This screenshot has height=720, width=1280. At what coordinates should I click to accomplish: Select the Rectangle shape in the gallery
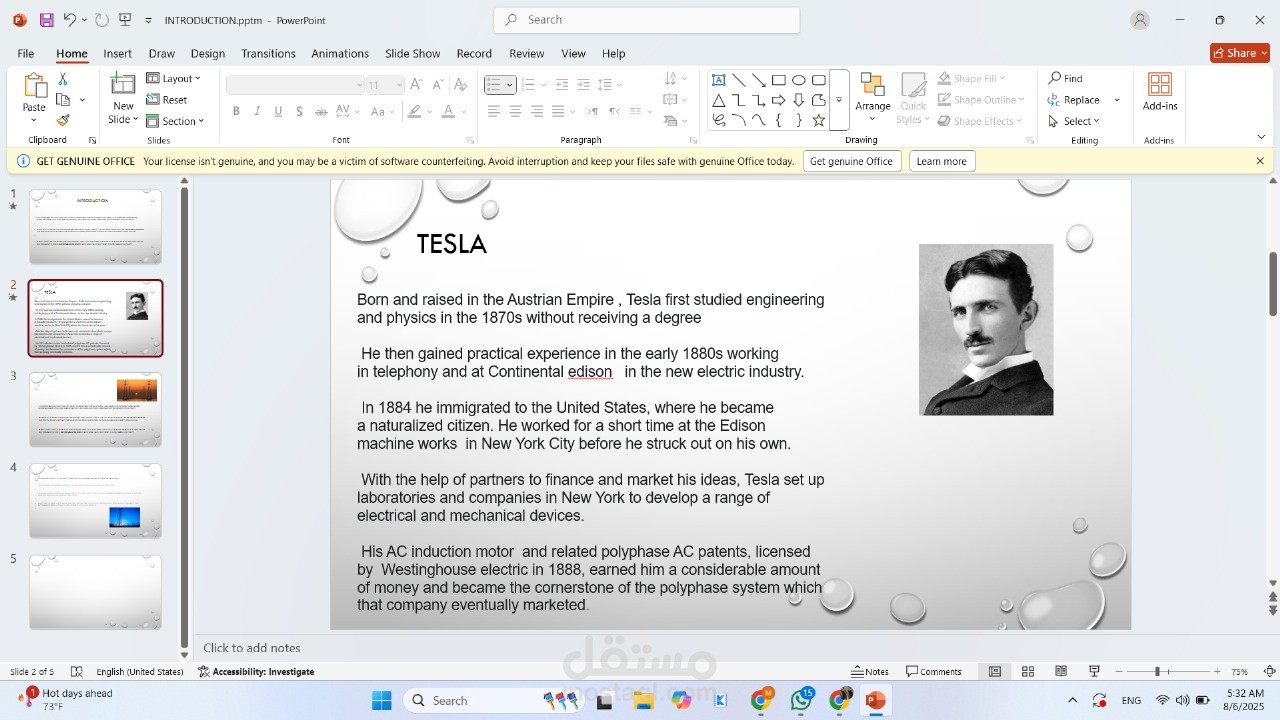tap(778, 80)
